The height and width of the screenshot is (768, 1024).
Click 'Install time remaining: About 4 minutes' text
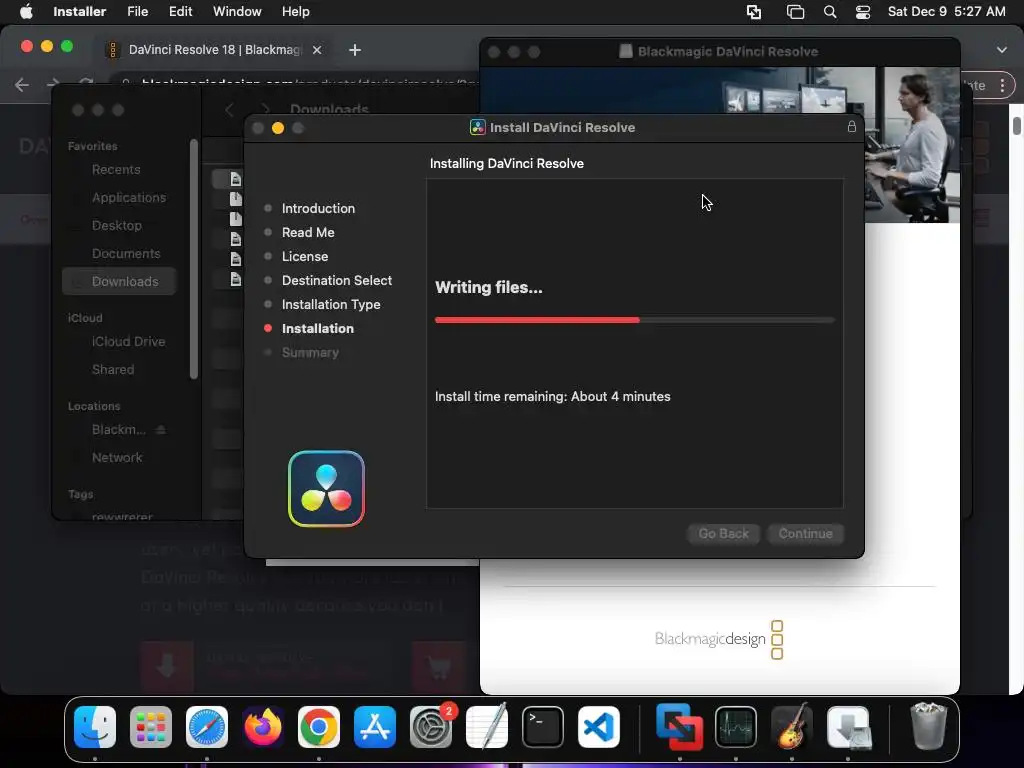[x=552, y=396]
